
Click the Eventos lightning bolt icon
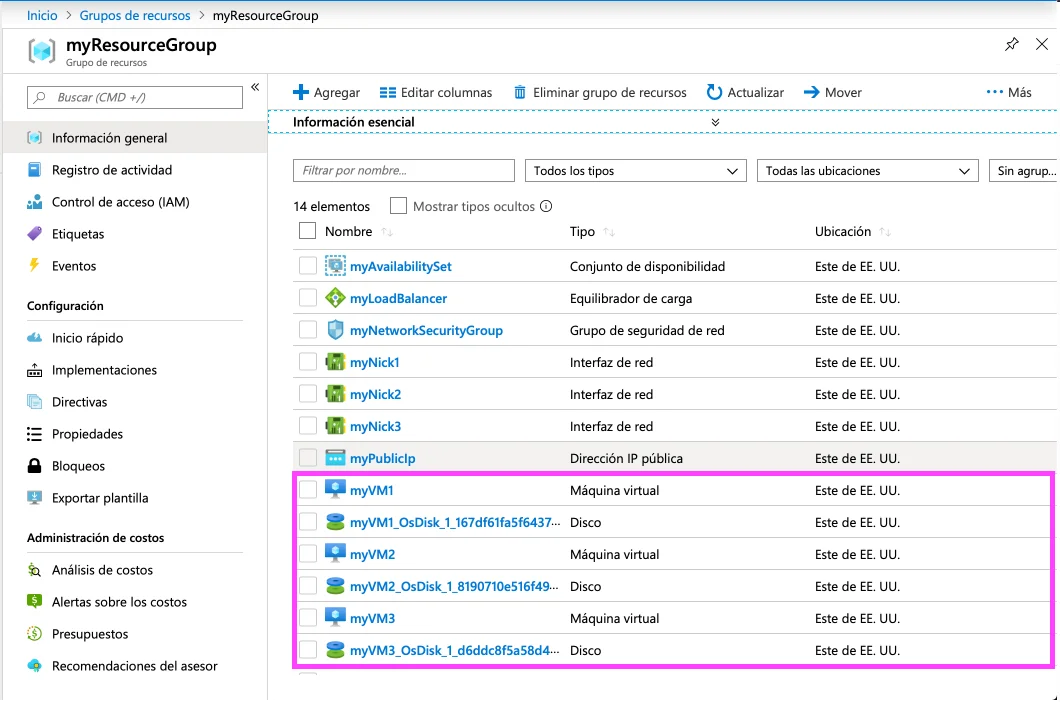click(34, 265)
